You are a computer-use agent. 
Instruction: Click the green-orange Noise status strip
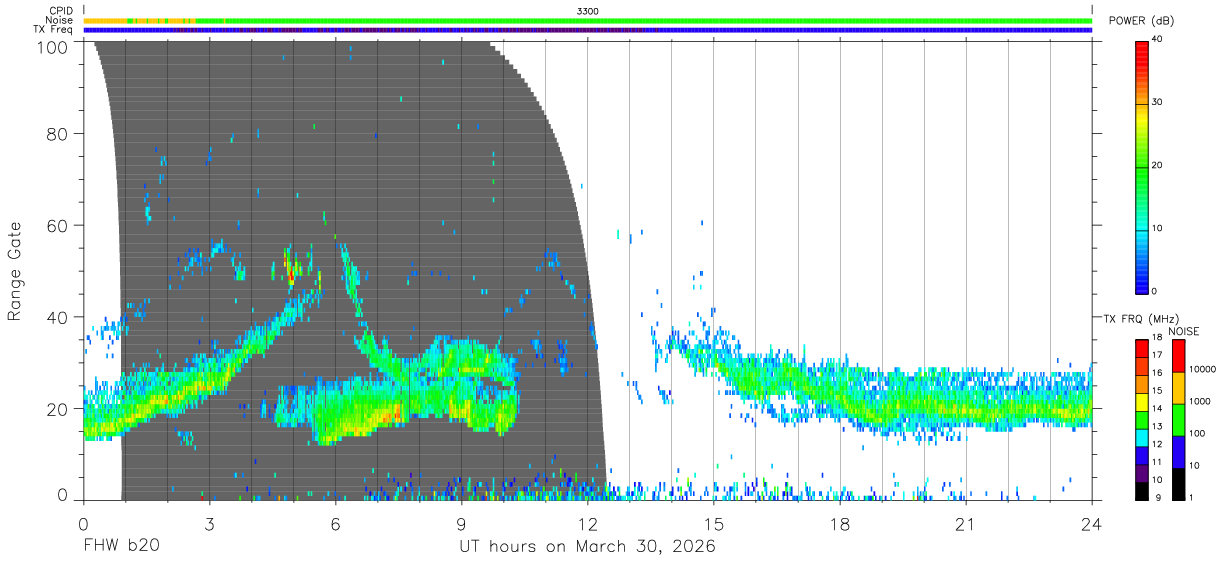click(588, 20)
